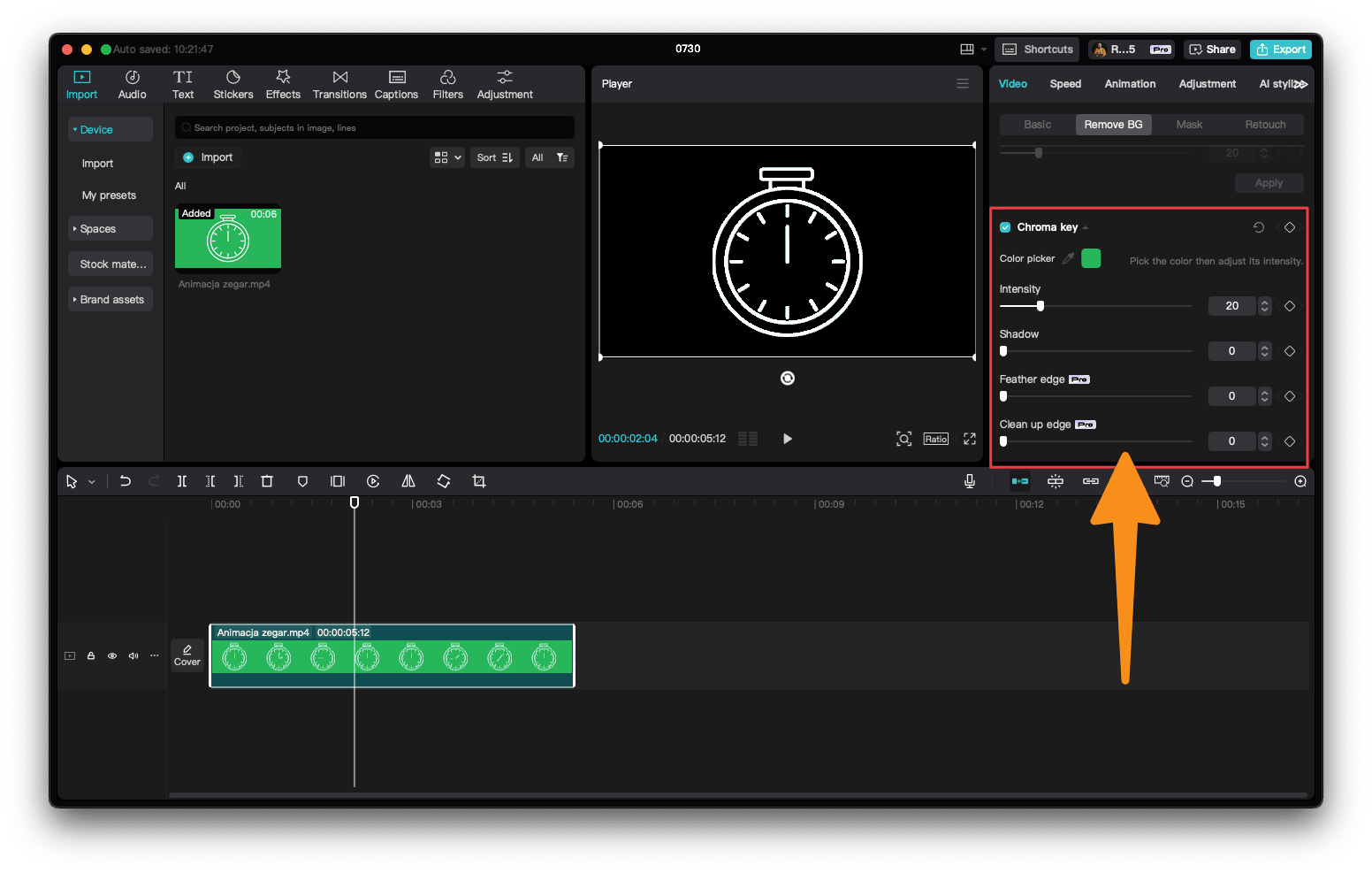
Task: Click the Delete trash icon
Action: point(267,481)
